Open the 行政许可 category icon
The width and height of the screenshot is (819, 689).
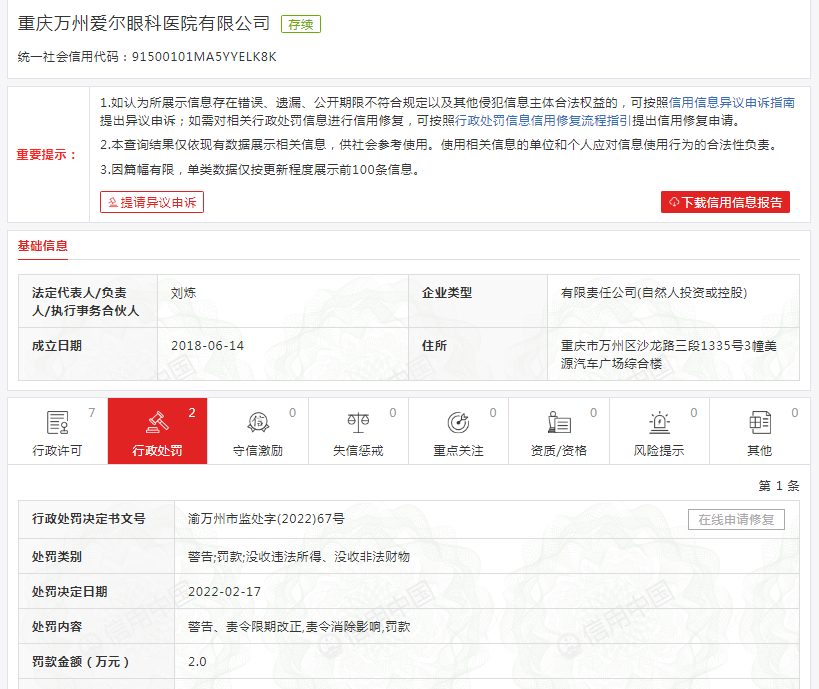(x=57, y=423)
